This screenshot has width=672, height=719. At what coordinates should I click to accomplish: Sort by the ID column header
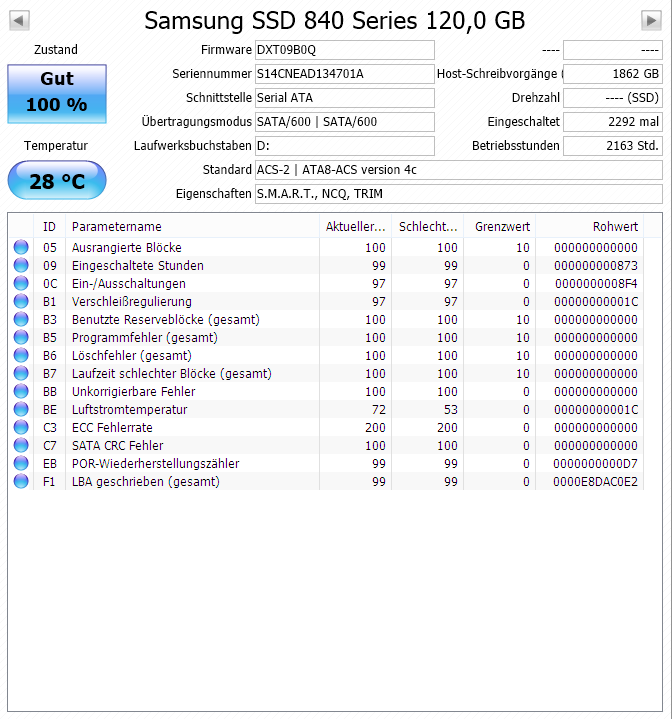tap(50, 227)
